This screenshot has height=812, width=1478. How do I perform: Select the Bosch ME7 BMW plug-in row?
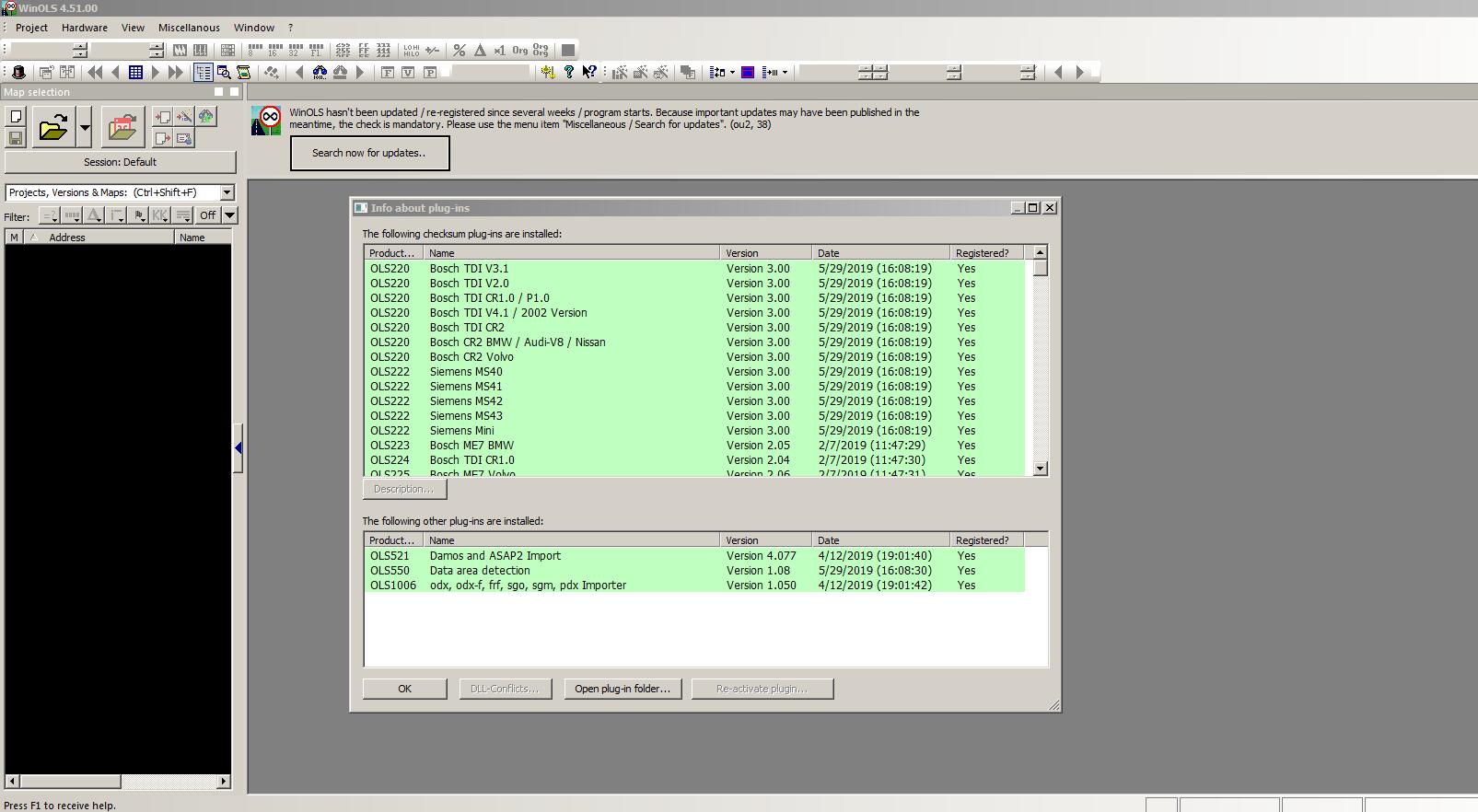tap(471, 446)
